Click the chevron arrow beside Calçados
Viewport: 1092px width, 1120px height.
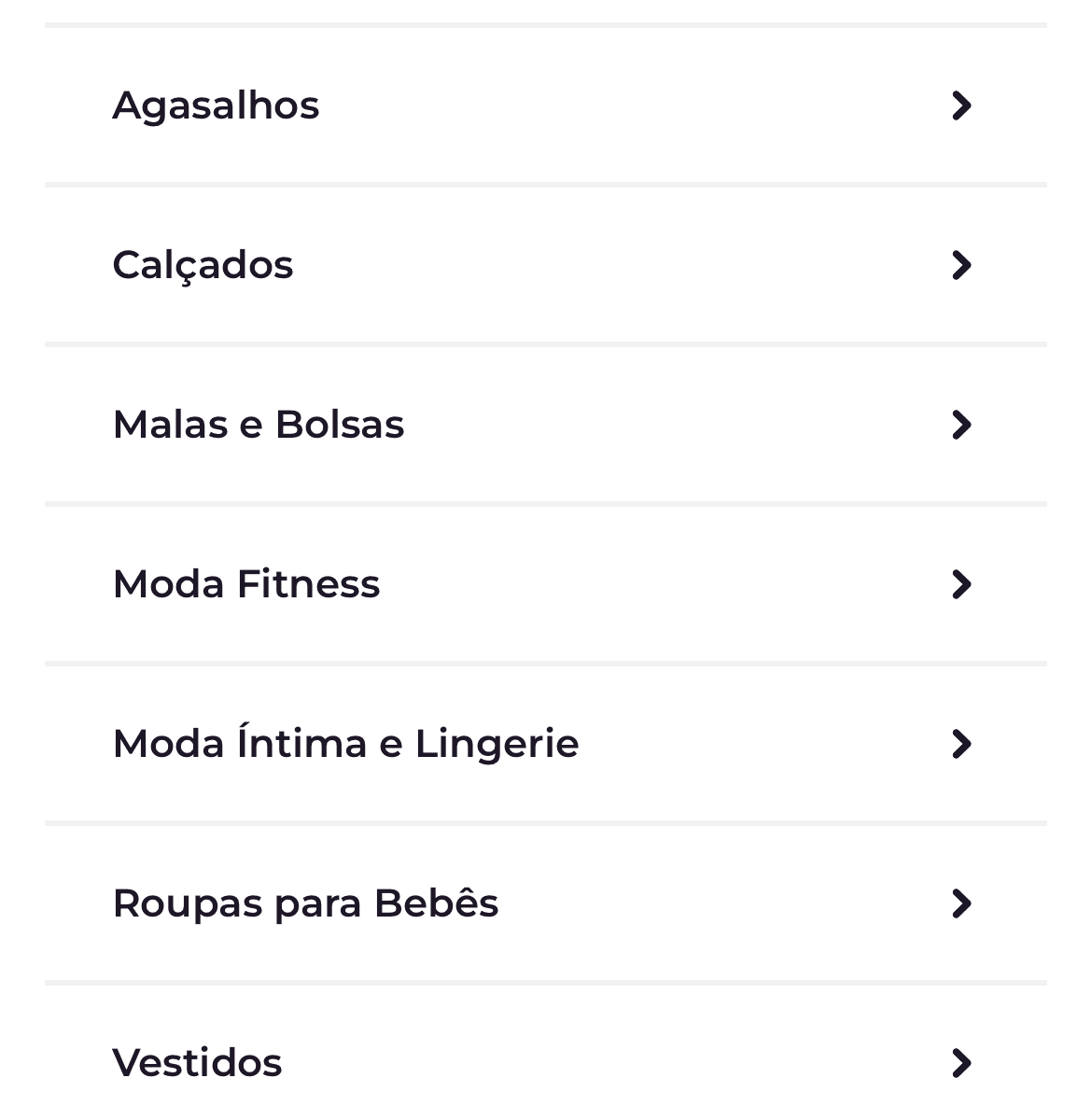click(x=961, y=265)
